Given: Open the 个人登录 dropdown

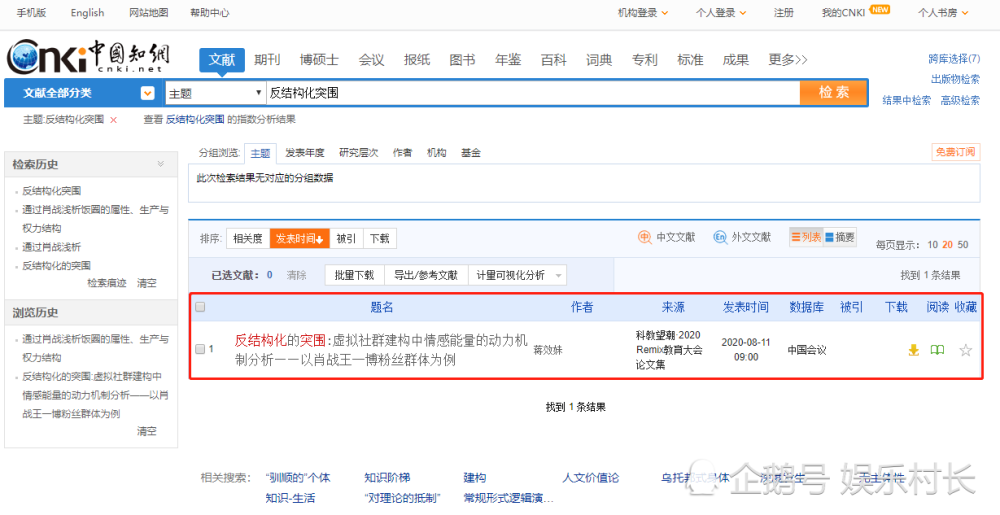Looking at the screenshot, I should click(721, 13).
